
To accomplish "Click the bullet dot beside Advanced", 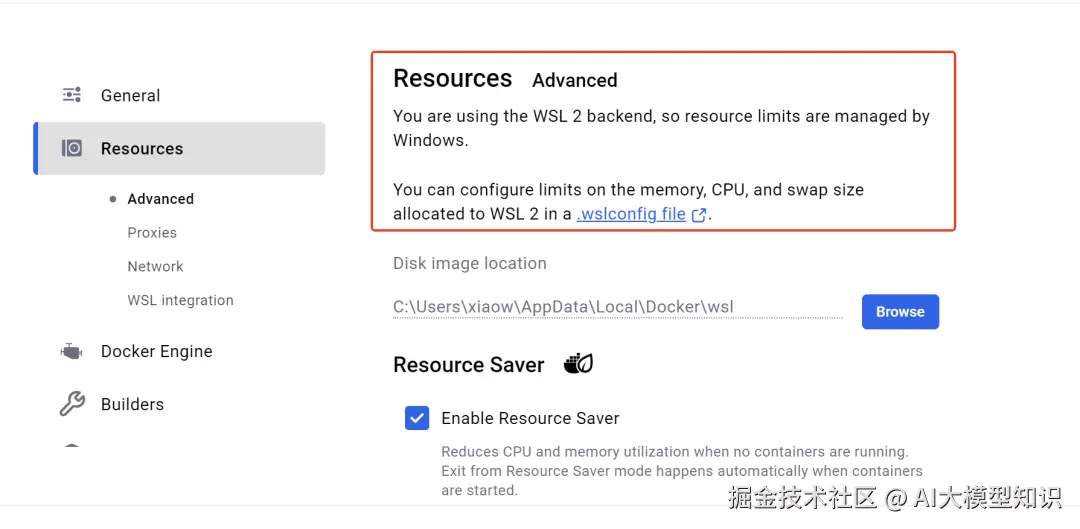I will [x=113, y=199].
